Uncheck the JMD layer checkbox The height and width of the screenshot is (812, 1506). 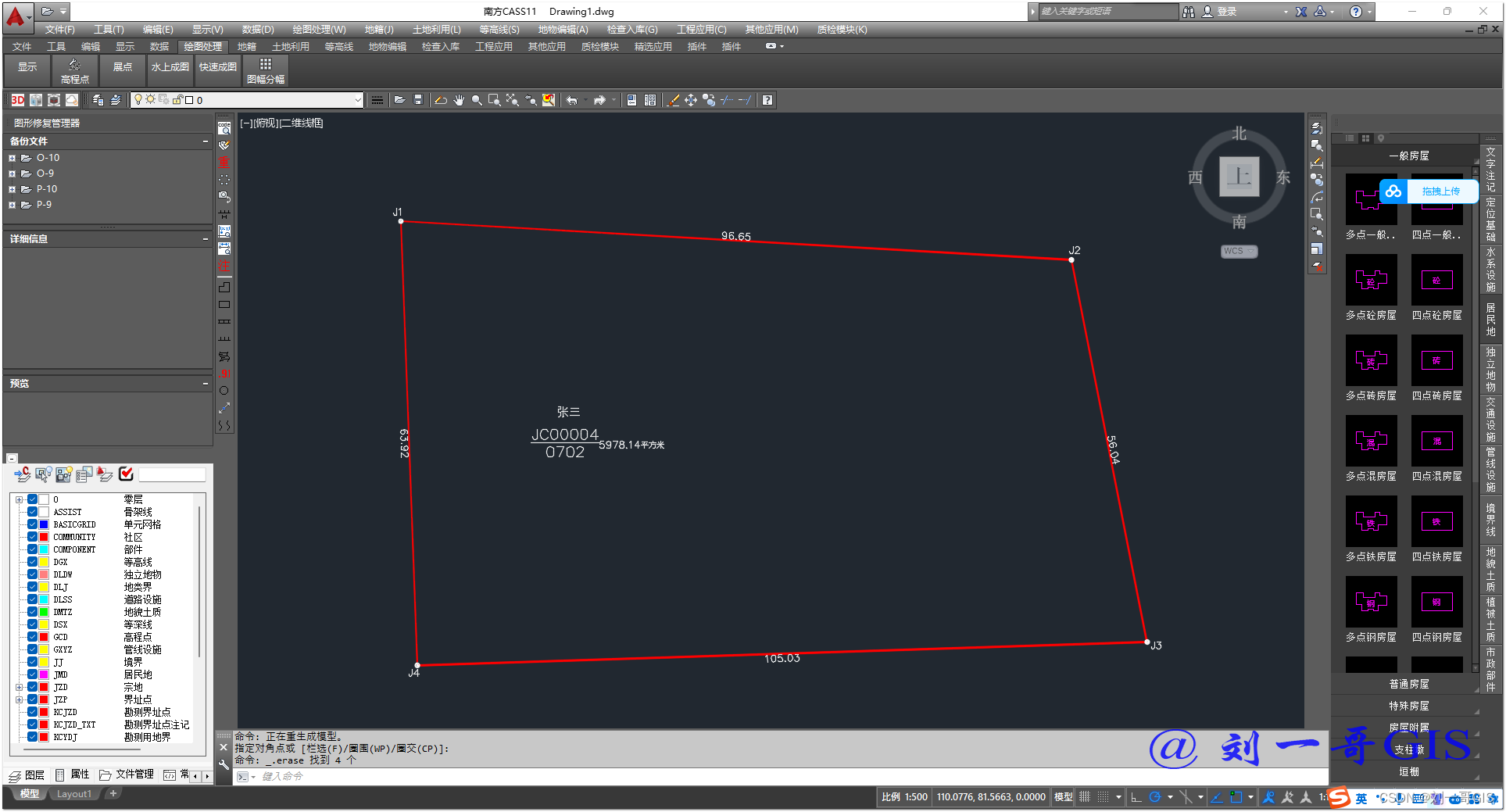point(33,674)
